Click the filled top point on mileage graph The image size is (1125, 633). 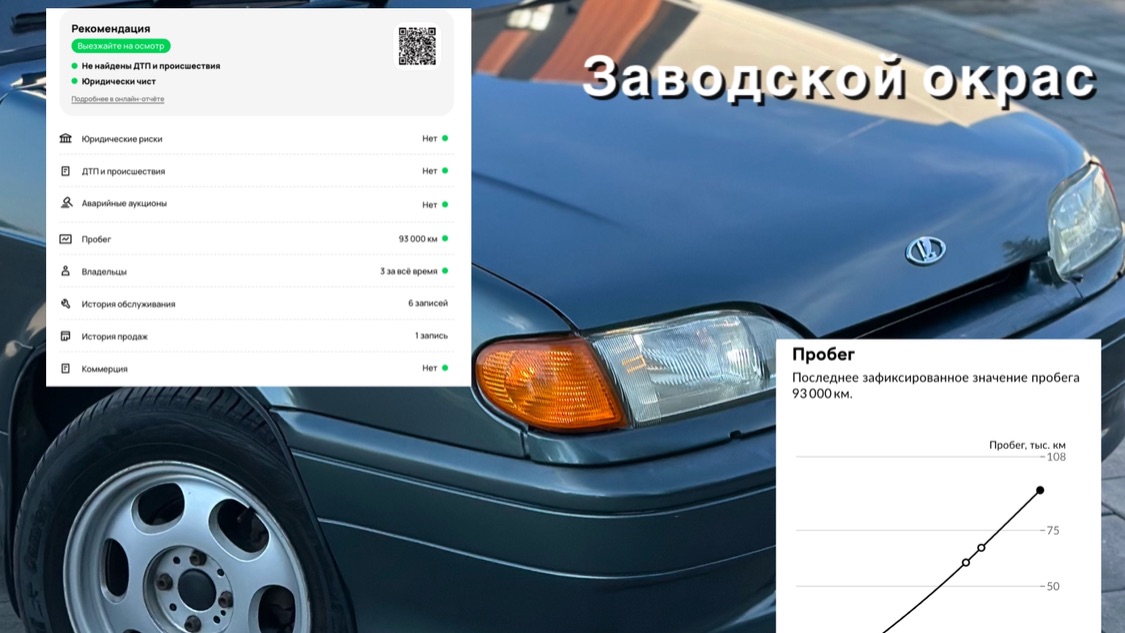[1040, 490]
